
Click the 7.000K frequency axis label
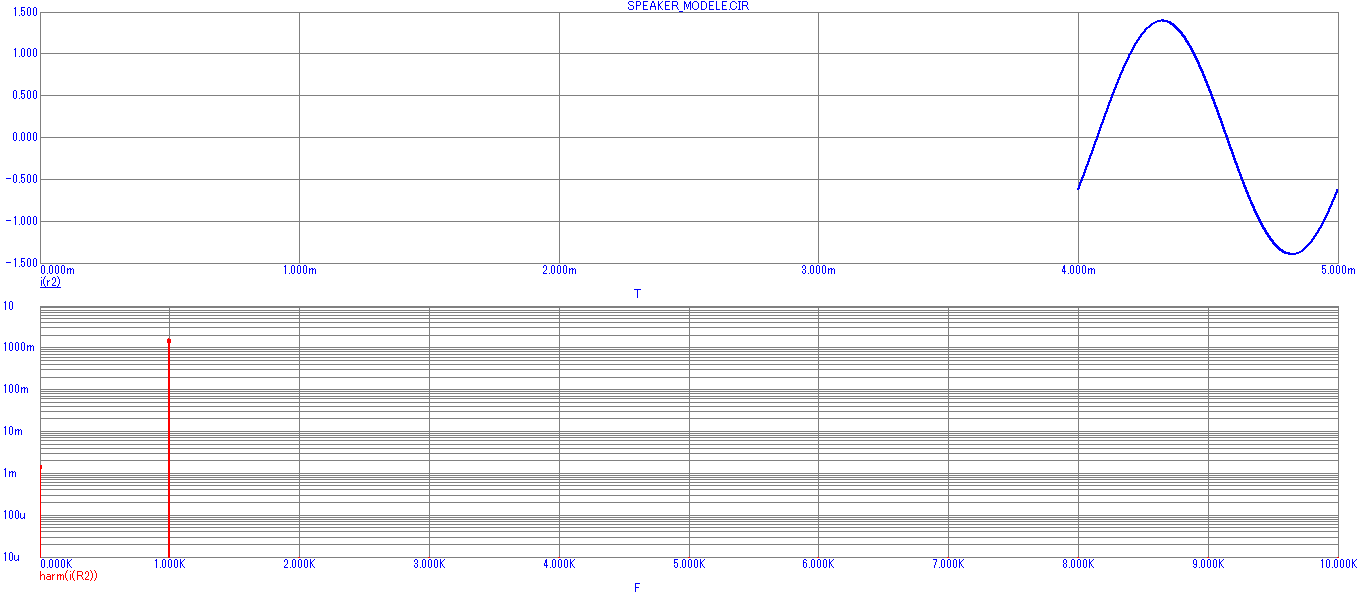948,564
